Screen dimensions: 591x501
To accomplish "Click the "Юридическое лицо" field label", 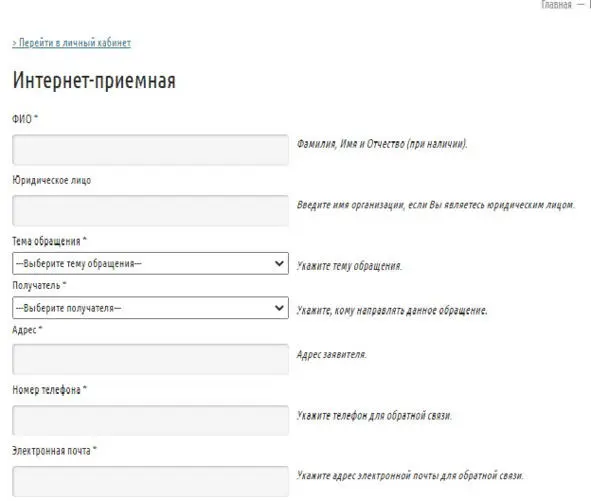I will (52, 181).
